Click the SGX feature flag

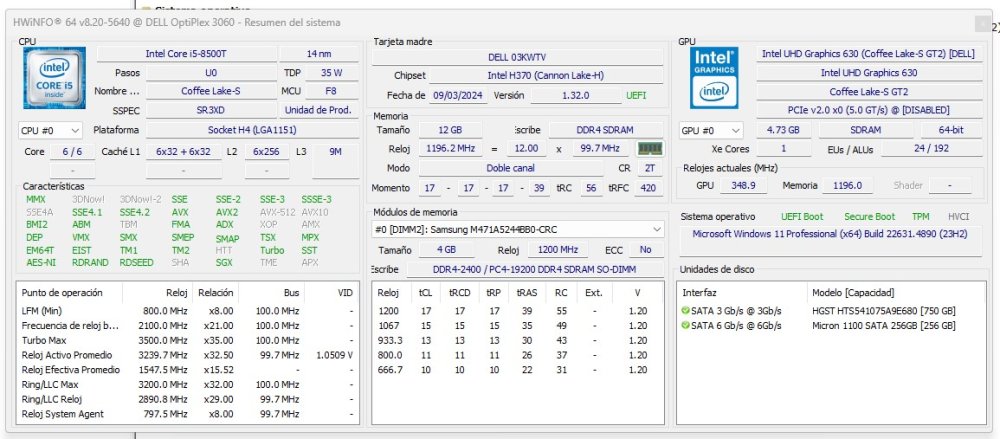[x=224, y=262]
